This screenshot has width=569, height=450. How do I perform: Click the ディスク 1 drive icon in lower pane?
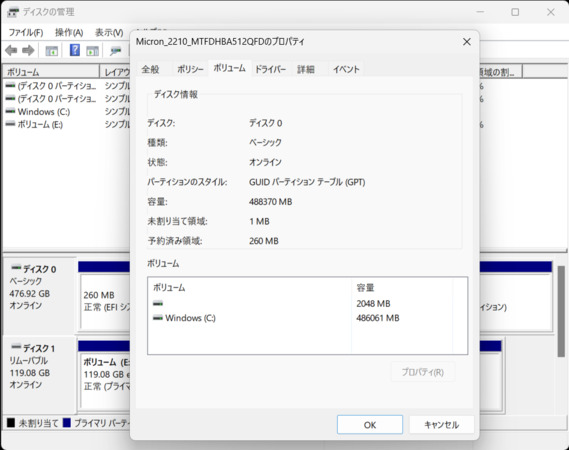[x=16, y=347]
